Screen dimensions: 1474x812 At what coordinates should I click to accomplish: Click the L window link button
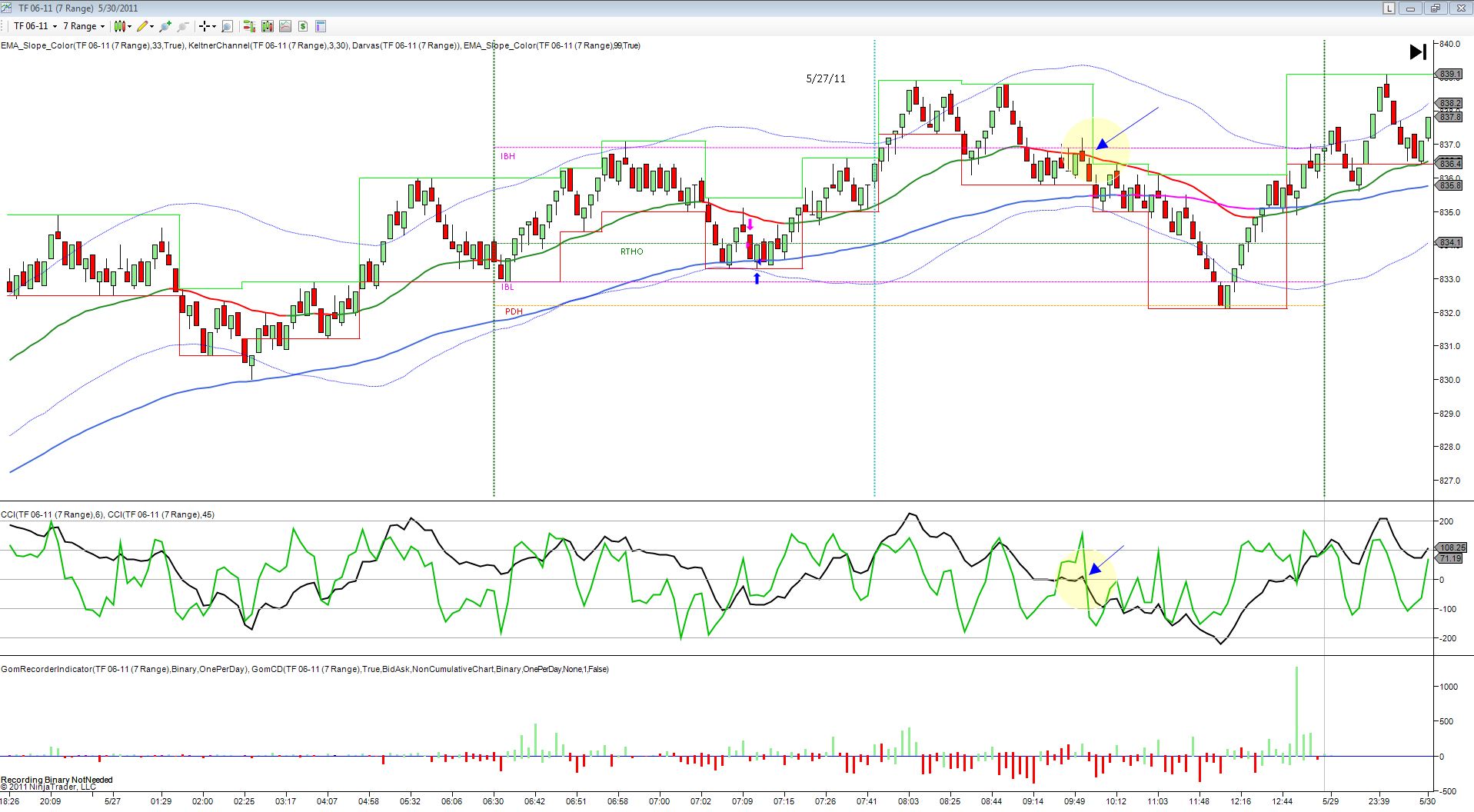pyautogui.click(x=1389, y=8)
